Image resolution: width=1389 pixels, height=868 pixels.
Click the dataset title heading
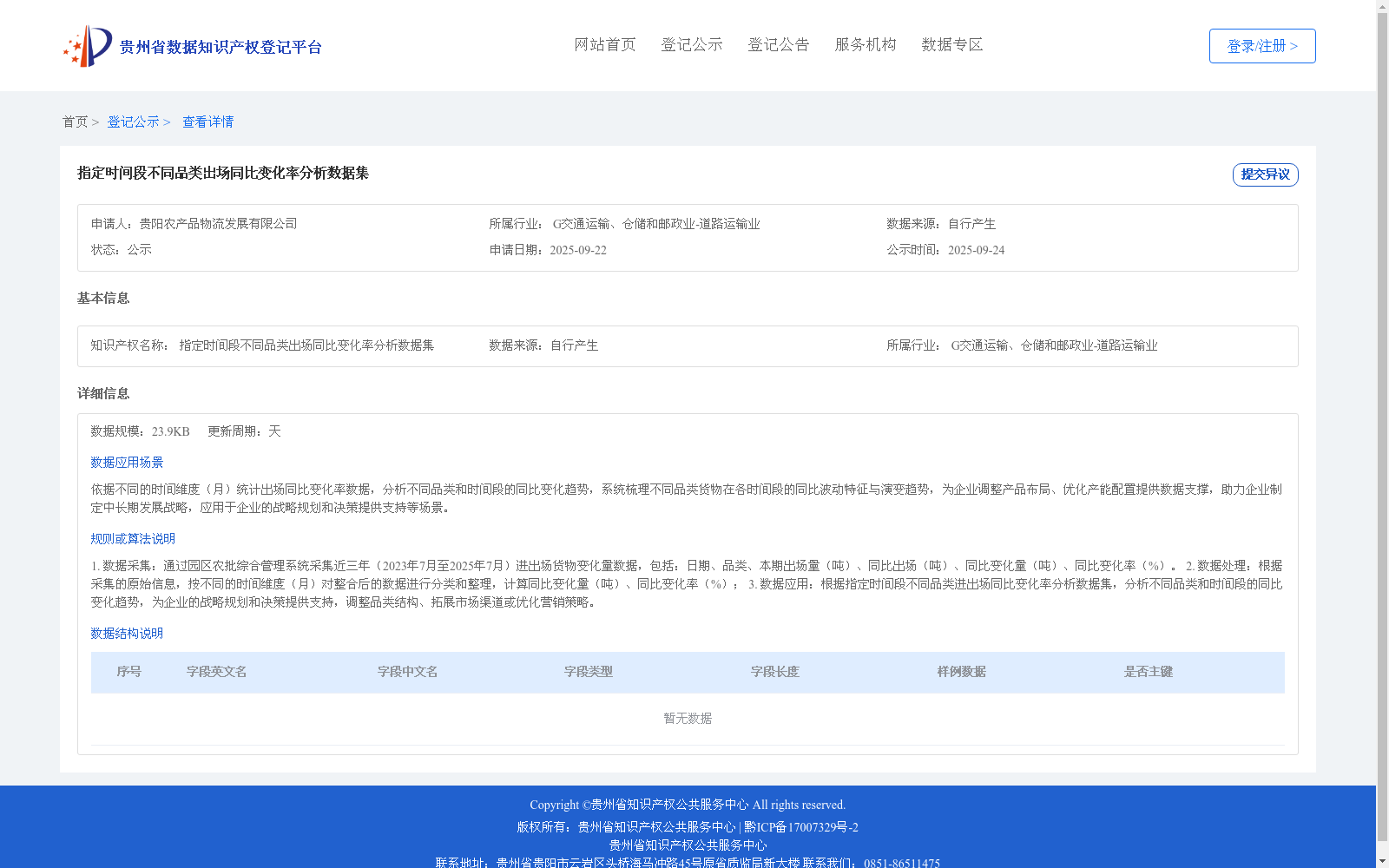pos(223,173)
